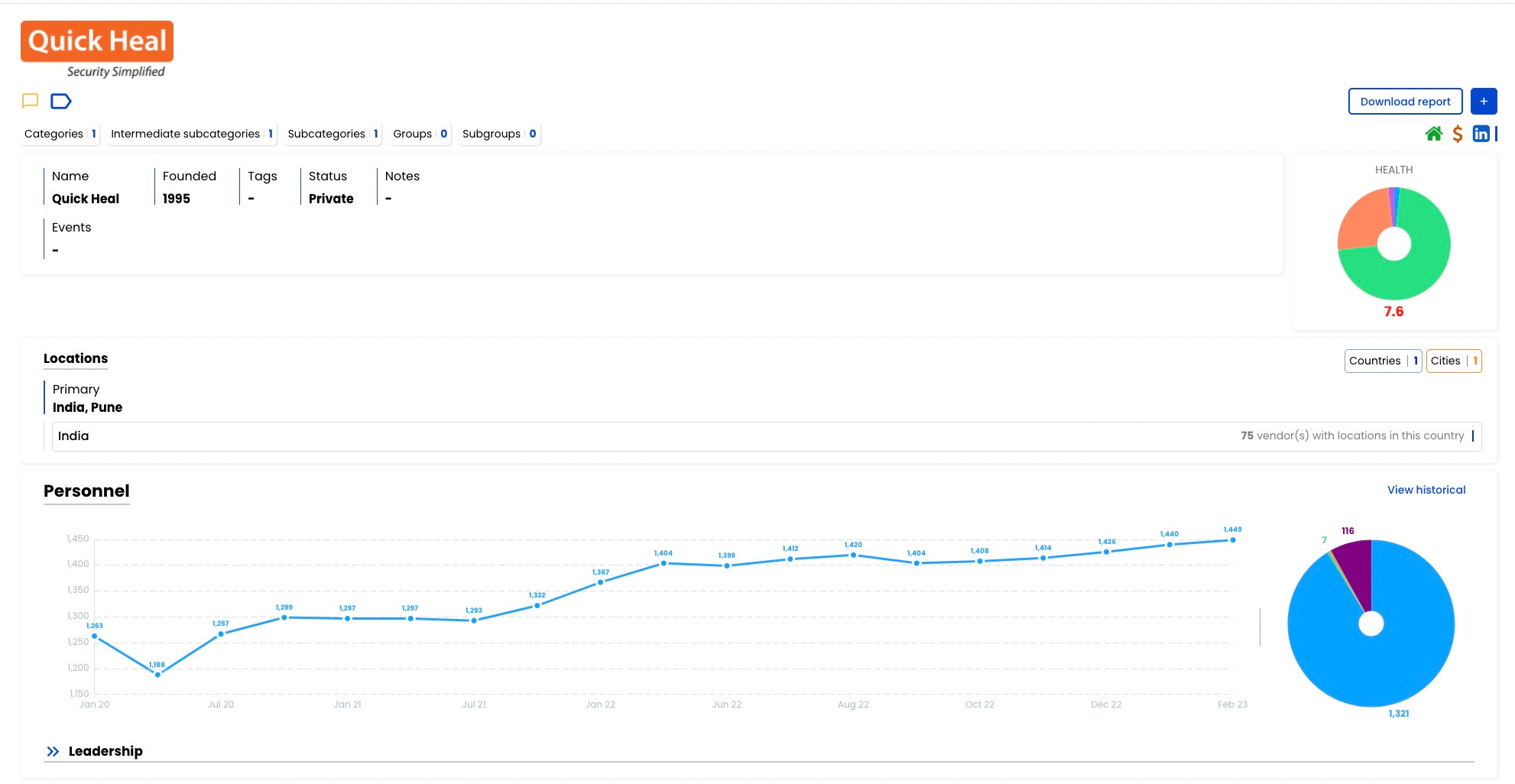Click the 1,440 data point
Viewport: 1515px width, 784px height.
[1170, 545]
